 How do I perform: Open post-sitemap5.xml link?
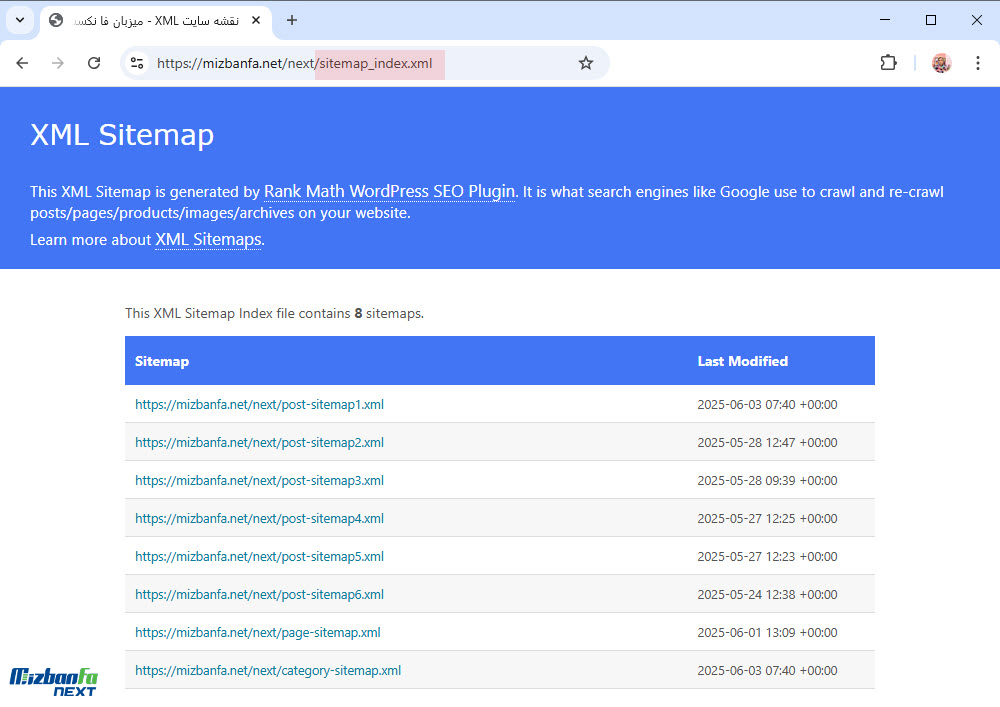click(x=260, y=556)
